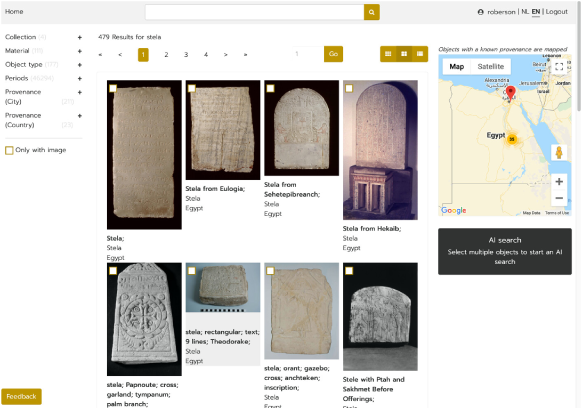The image size is (581, 409).
Task: Tick the Stela from Hekaib checkbox
Action: [x=349, y=88]
